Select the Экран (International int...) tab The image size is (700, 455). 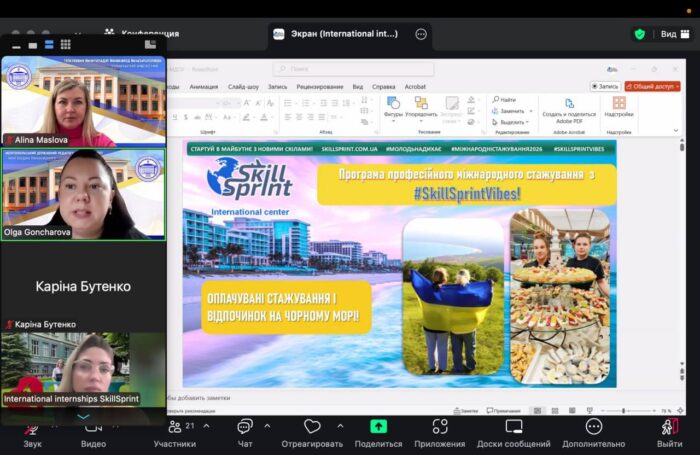click(x=346, y=34)
